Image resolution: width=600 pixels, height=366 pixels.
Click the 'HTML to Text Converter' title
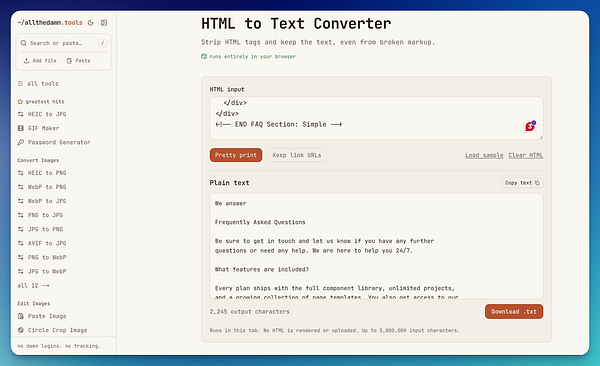pyautogui.click(x=296, y=23)
